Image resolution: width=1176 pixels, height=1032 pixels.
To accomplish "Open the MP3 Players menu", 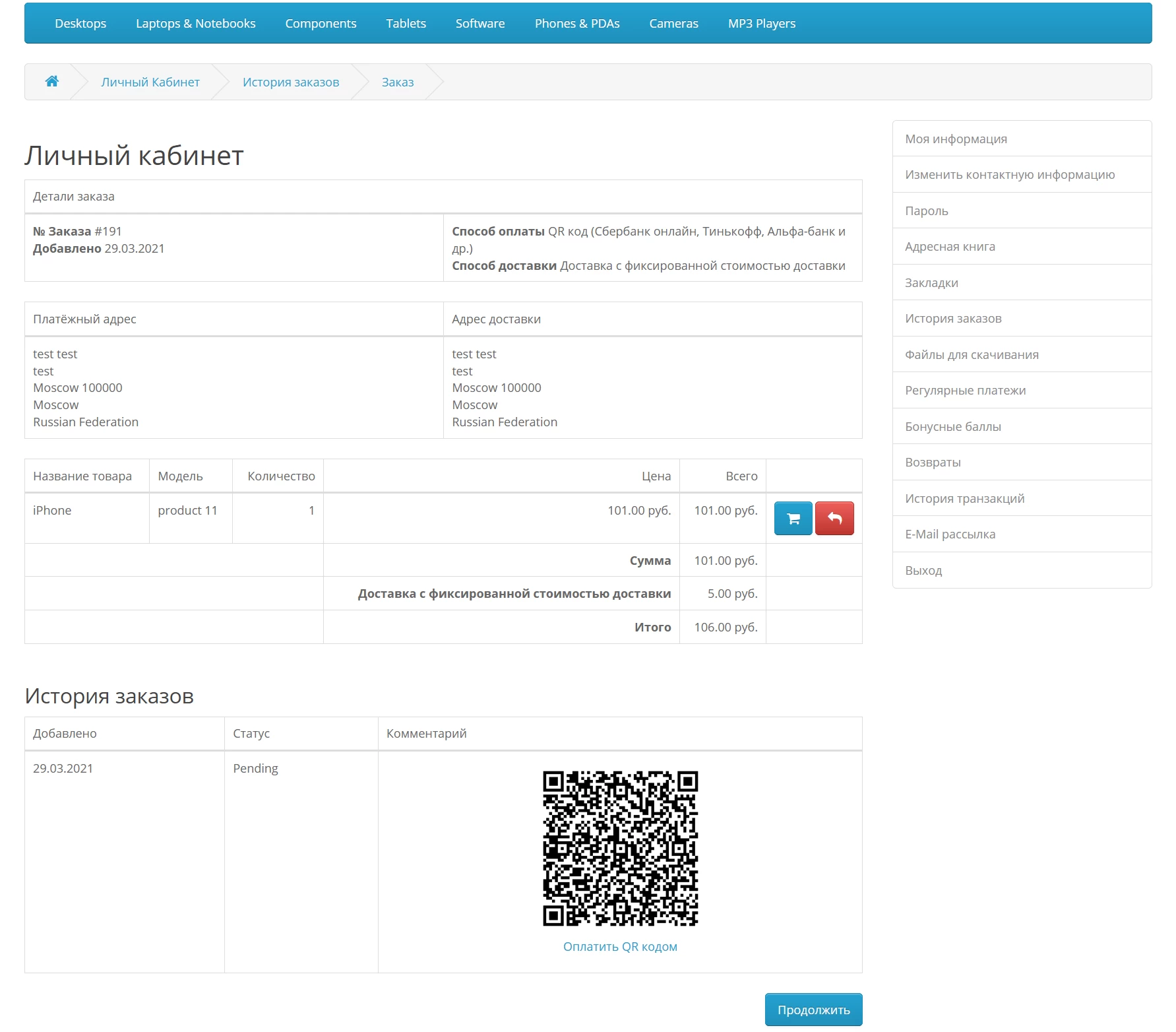I will click(762, 24).
